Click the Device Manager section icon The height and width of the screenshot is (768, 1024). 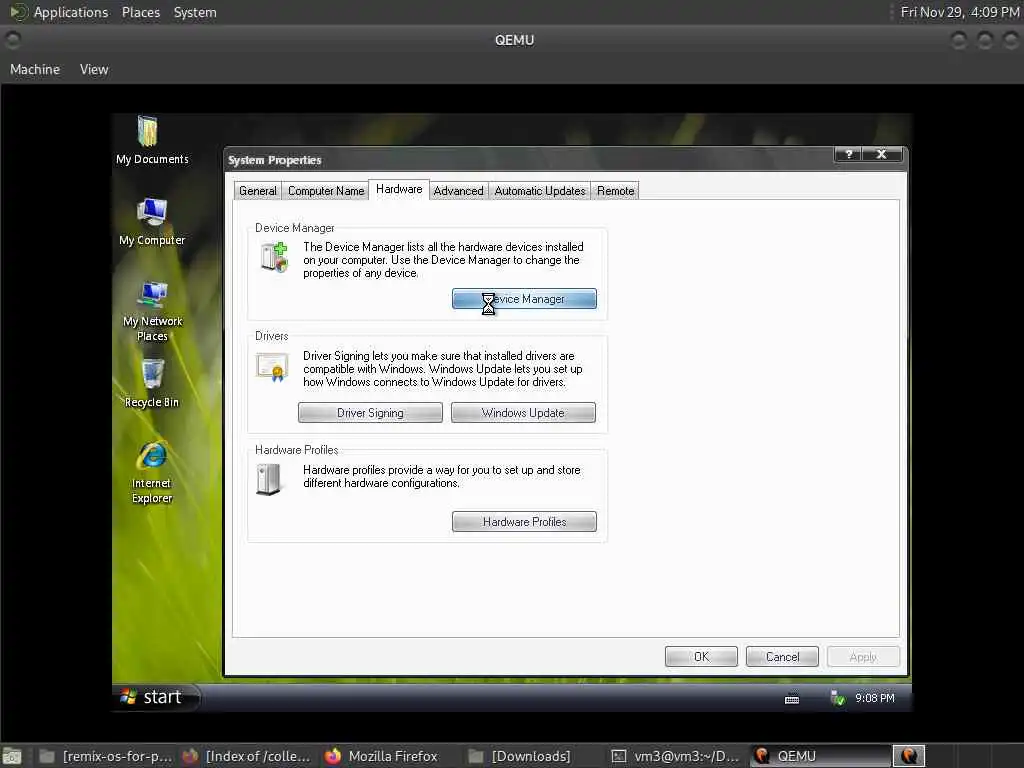click(x=274, y=257)
